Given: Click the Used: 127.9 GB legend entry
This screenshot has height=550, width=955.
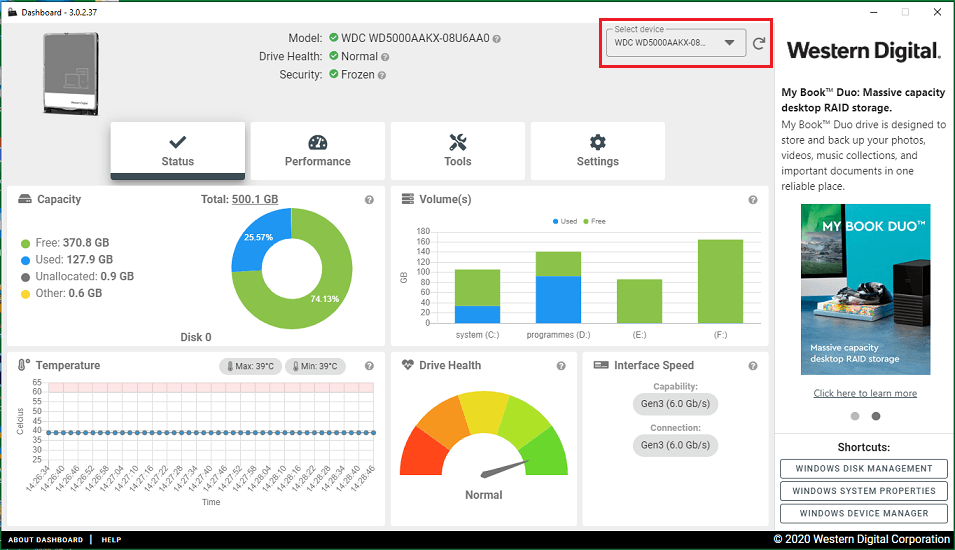Looking at the screenshot, I should 67,259.
